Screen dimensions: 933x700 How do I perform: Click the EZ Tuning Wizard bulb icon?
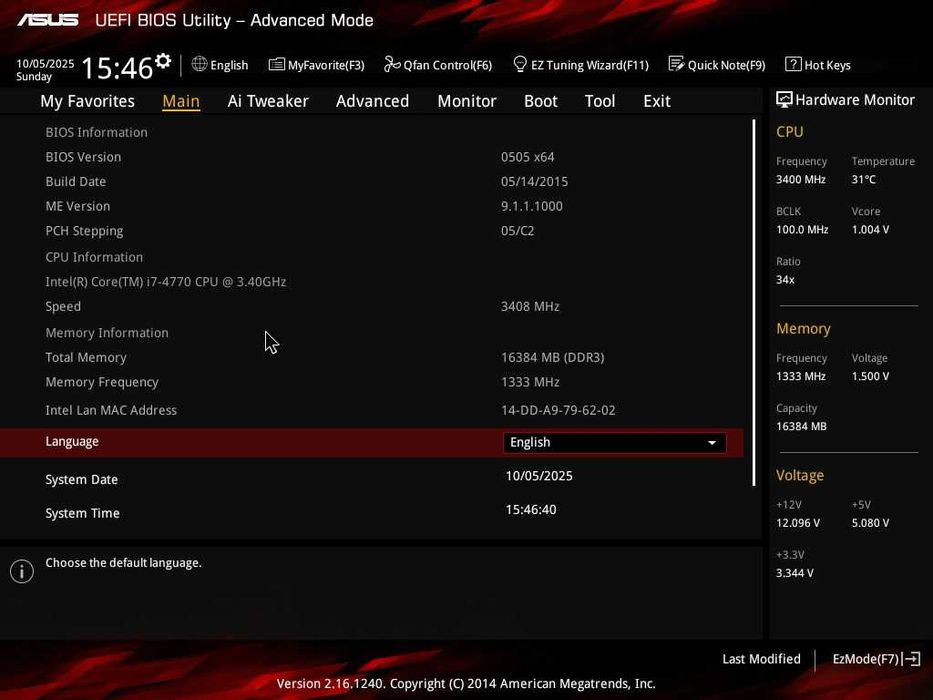click(x=519, y=64)
